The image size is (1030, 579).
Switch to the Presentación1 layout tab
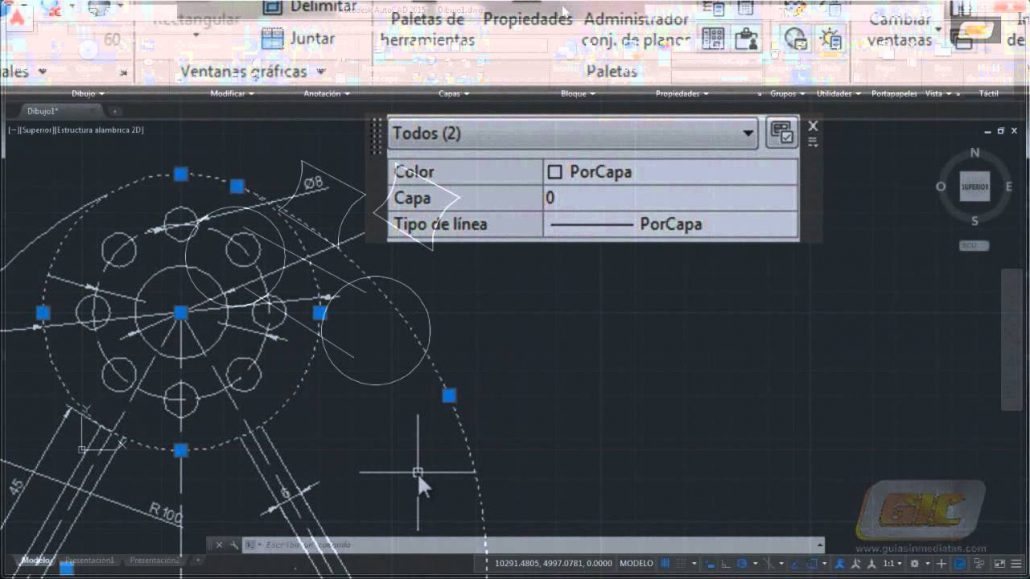[x=90, y=561]
